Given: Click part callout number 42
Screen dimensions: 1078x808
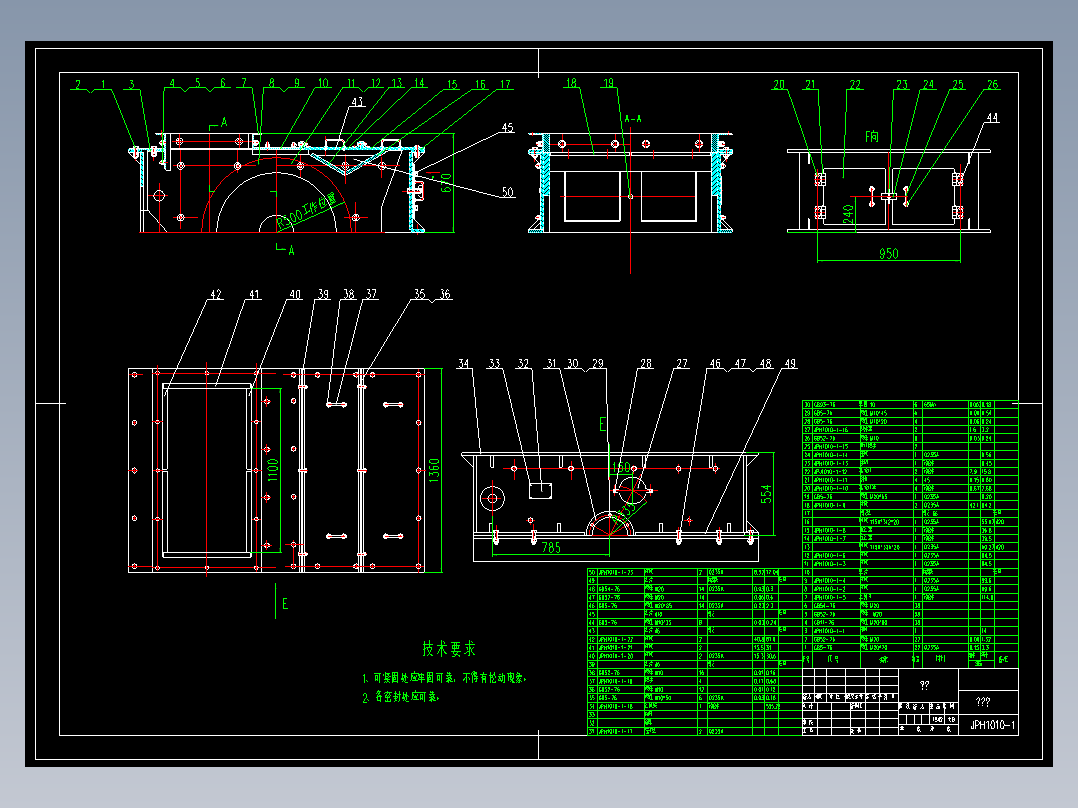Looking at the screenshot, I should pos(216,294).
